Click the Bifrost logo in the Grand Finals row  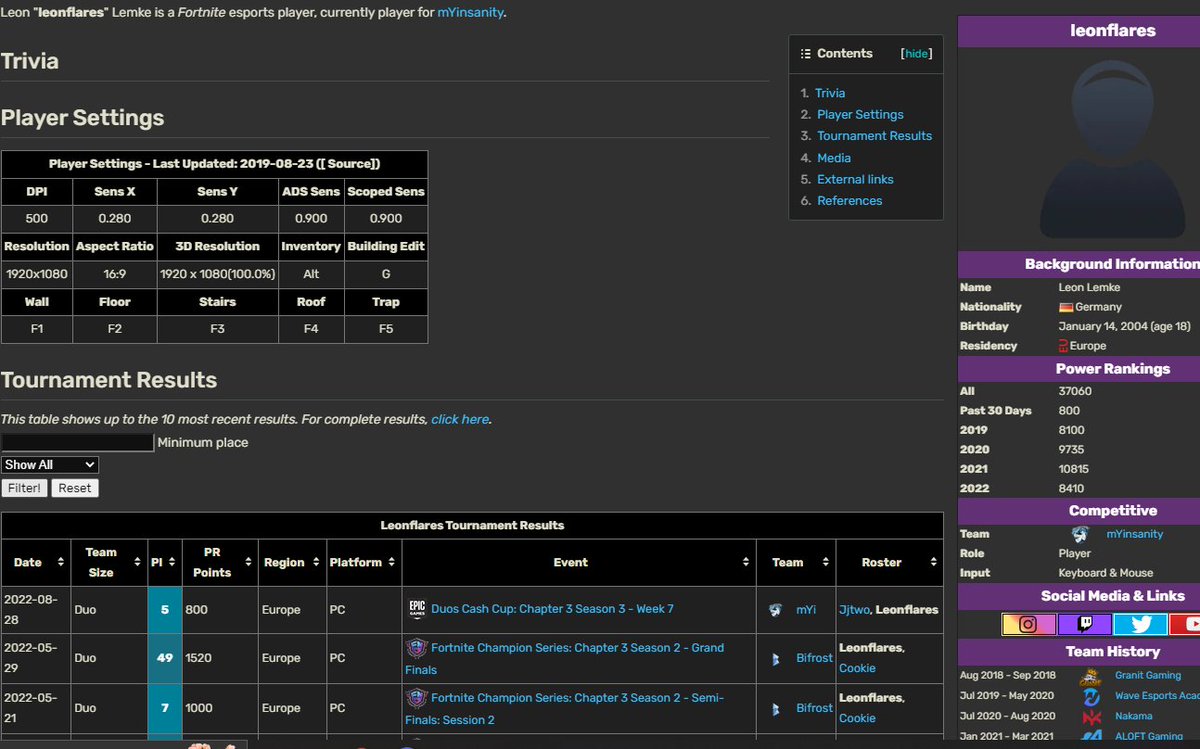coord(775,658)
